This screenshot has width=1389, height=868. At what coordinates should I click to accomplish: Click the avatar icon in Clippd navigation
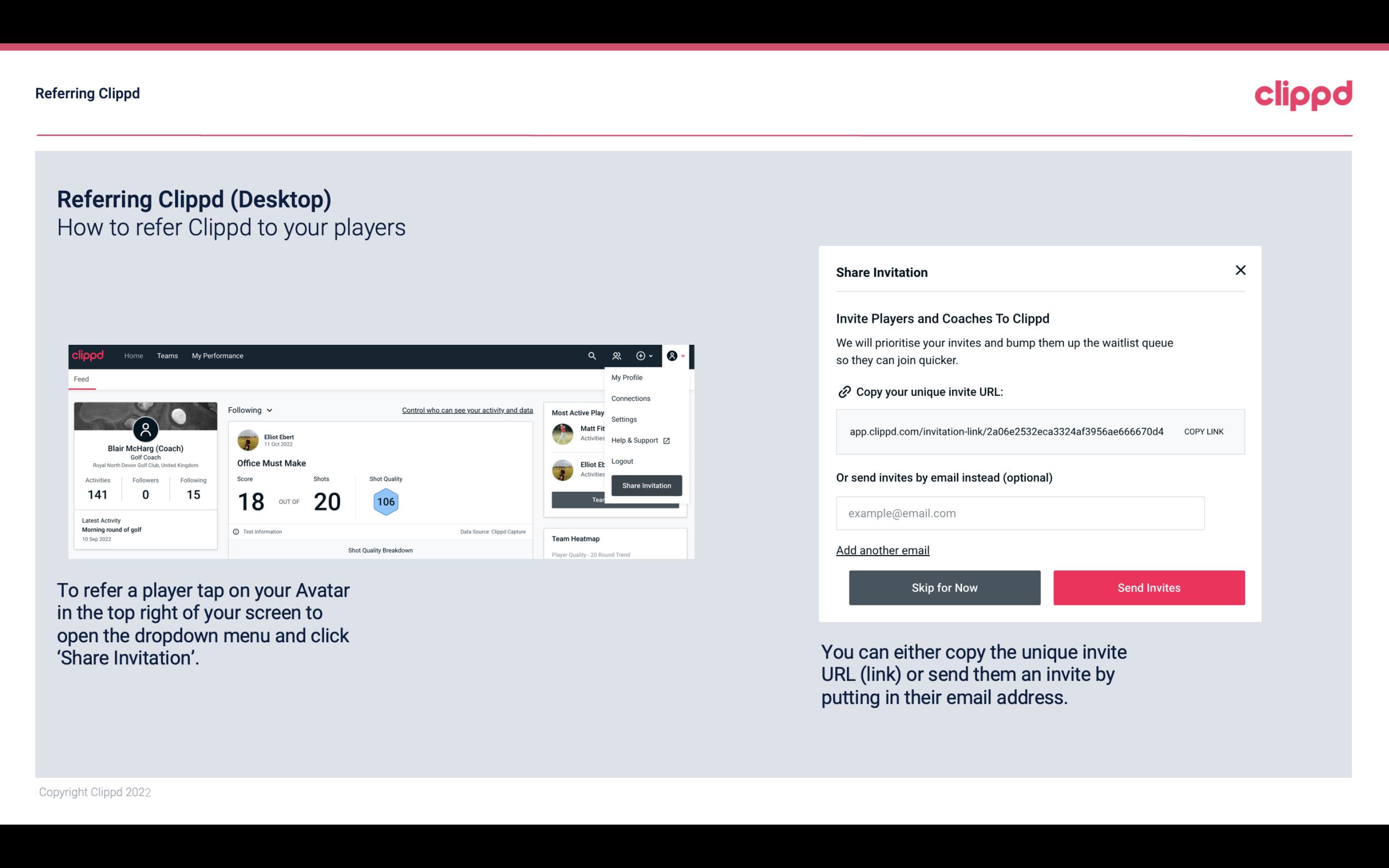pos(676,355)
